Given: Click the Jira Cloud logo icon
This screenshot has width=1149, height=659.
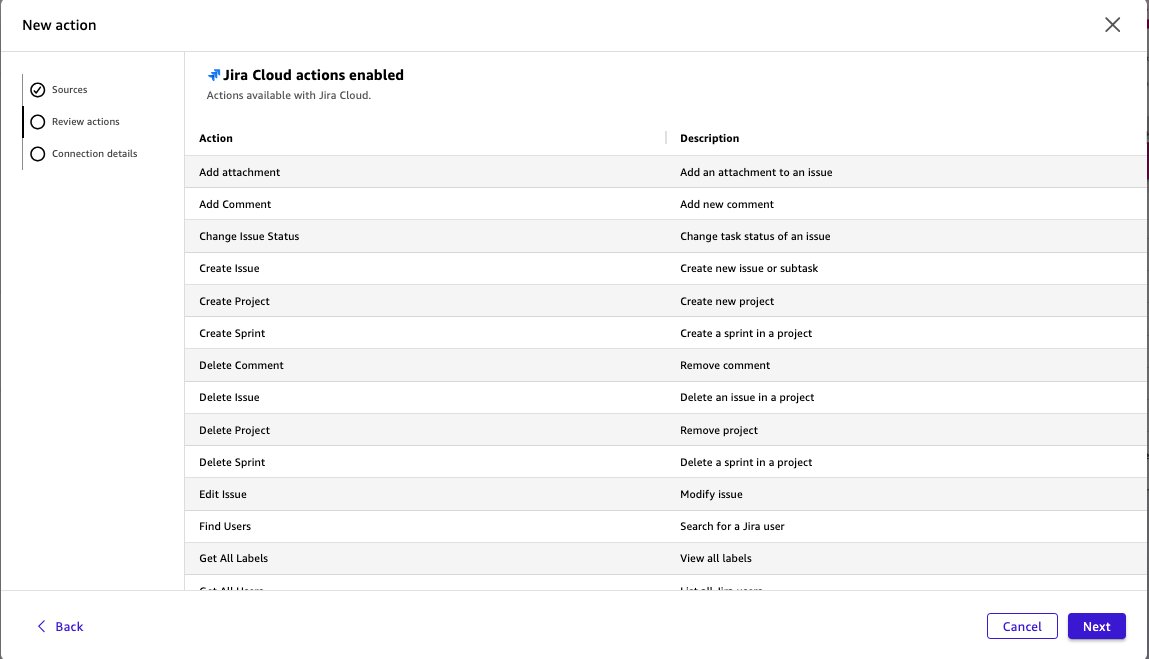Looking at the screenshot, I should [x=213, y=73].
